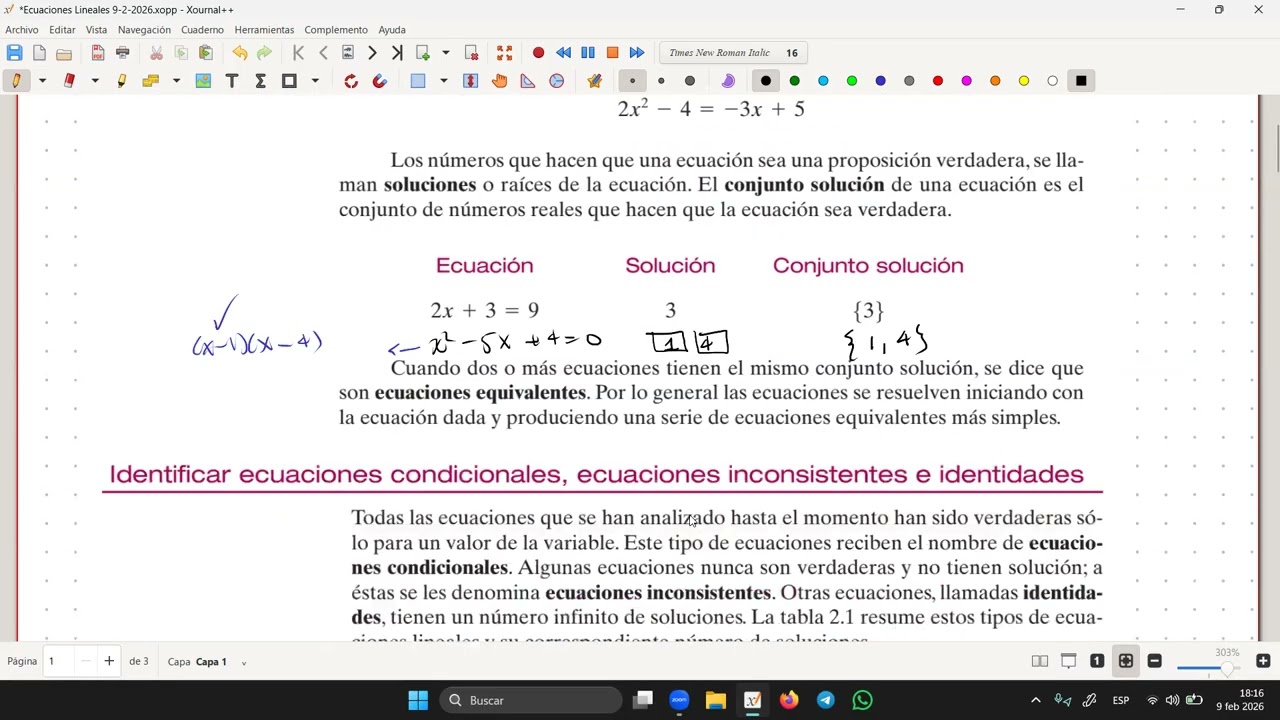
Task: Open the Vista menu
Action: (96, 30)
